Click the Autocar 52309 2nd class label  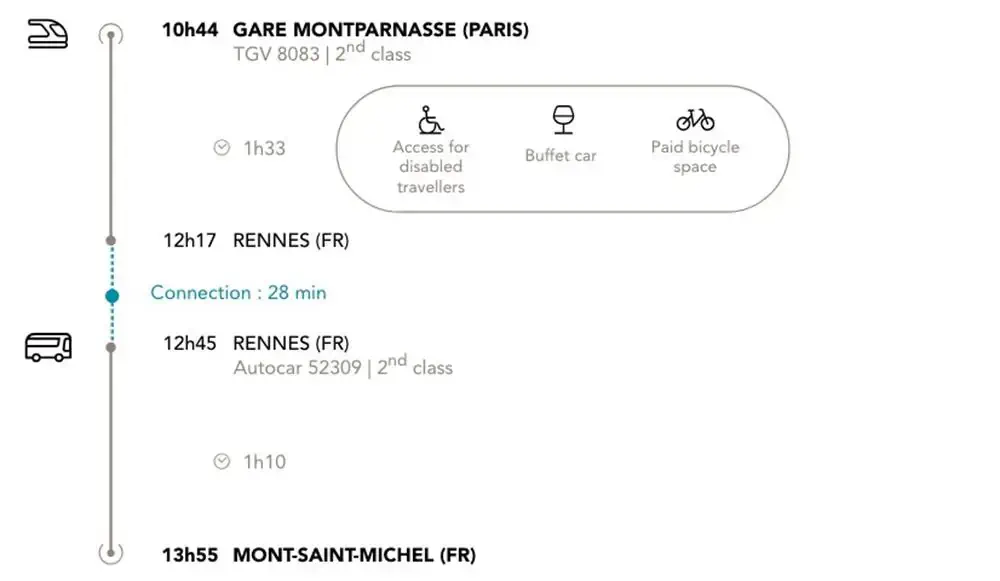tap(343, 366)
